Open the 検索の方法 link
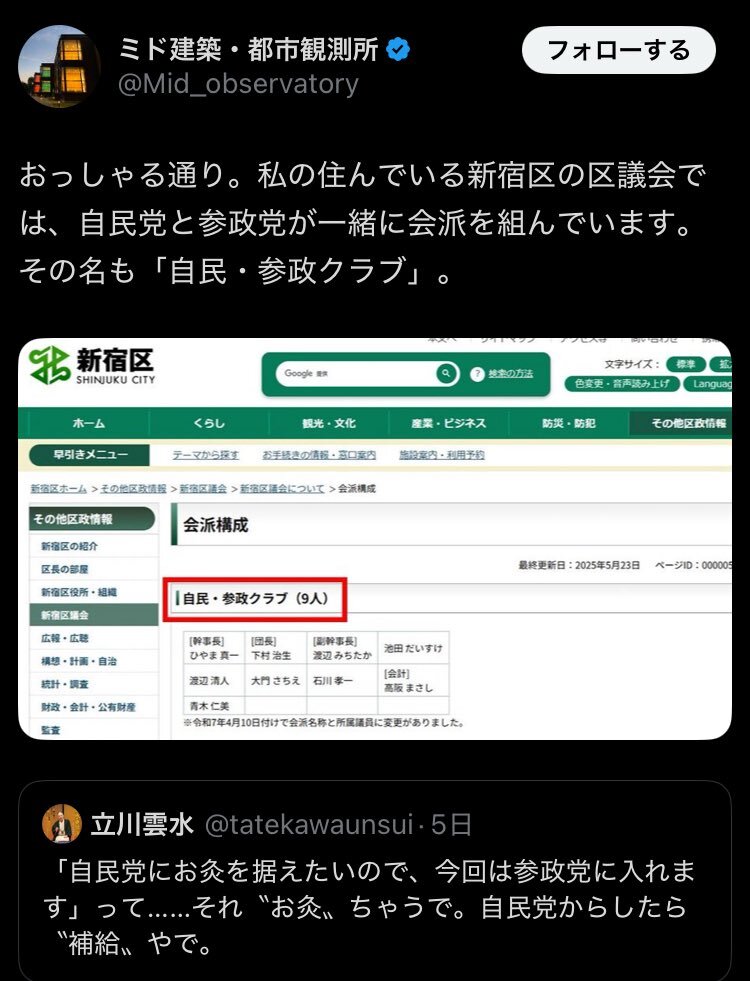The height and width of the screenshot is (981, 750). [510, 374]
